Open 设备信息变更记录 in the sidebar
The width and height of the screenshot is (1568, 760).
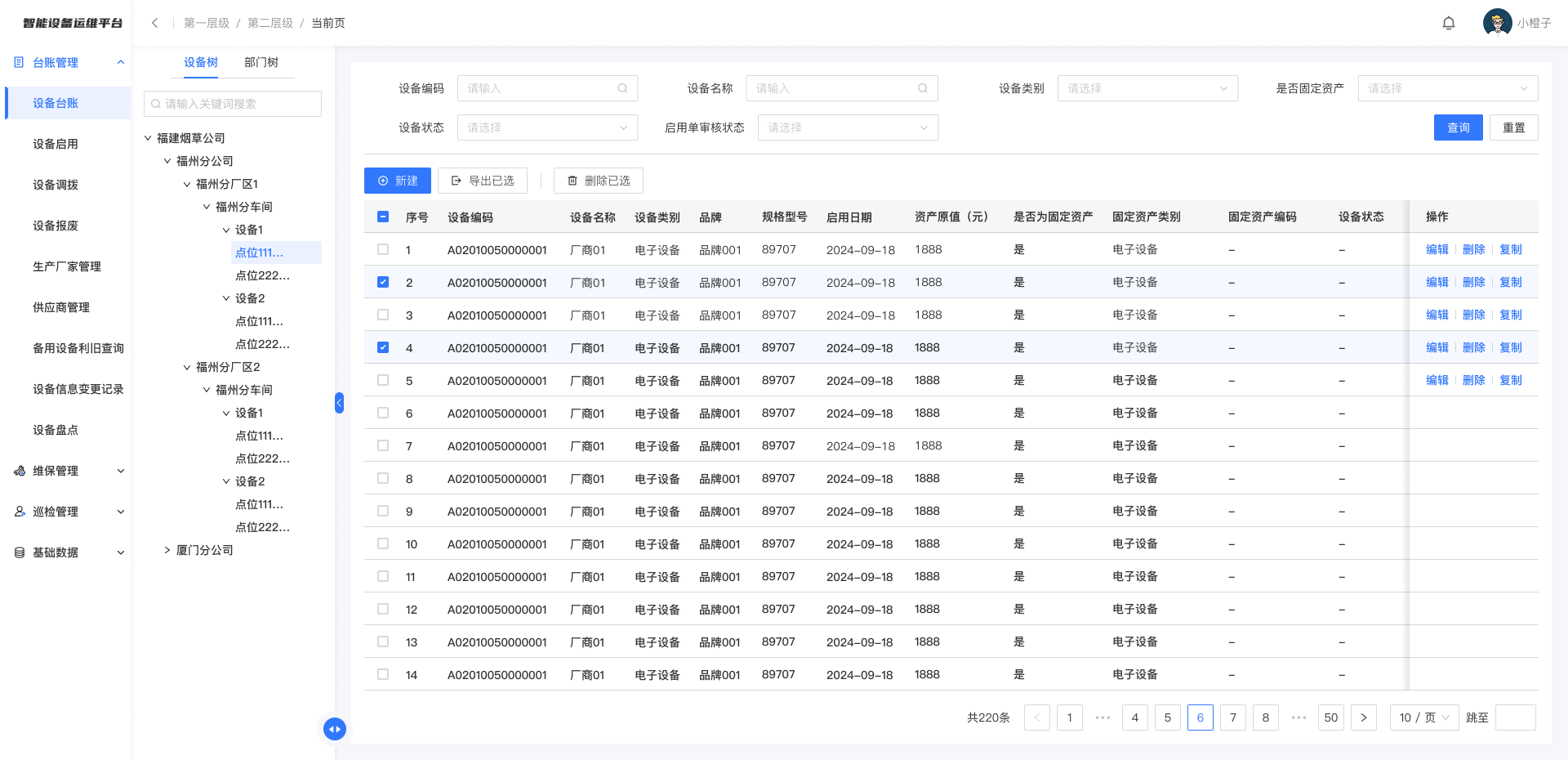[x=78, y=389]
